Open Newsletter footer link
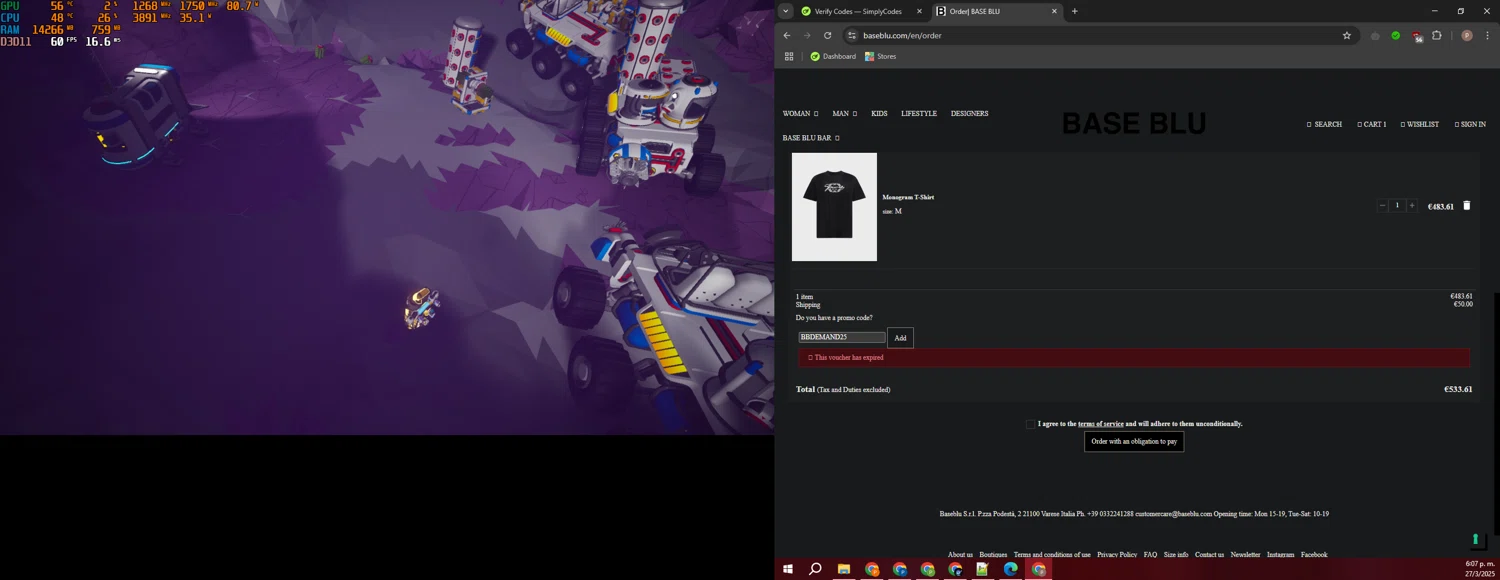 tap(1245, 555)
